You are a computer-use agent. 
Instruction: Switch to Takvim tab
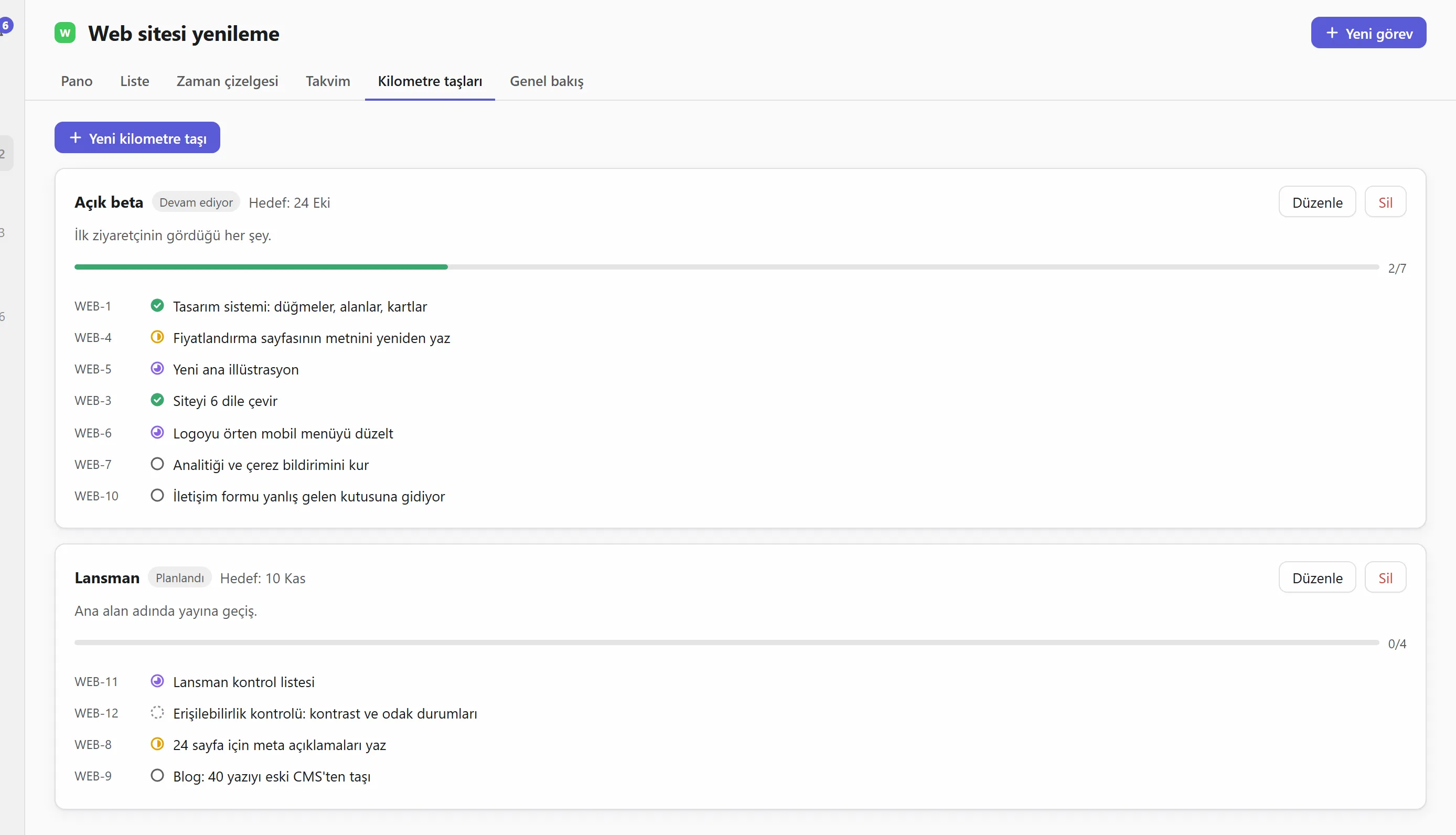(x=328, y=81)
